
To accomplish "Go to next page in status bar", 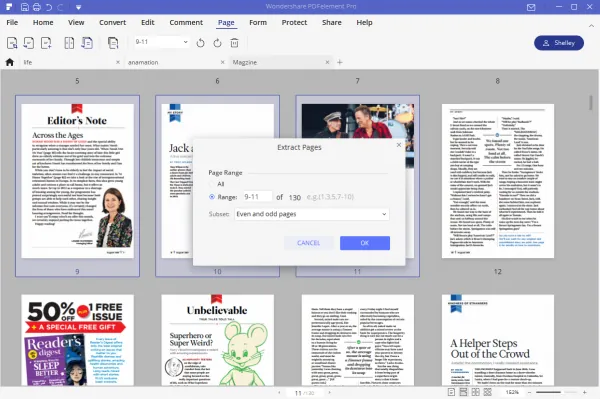I will 329,392.
